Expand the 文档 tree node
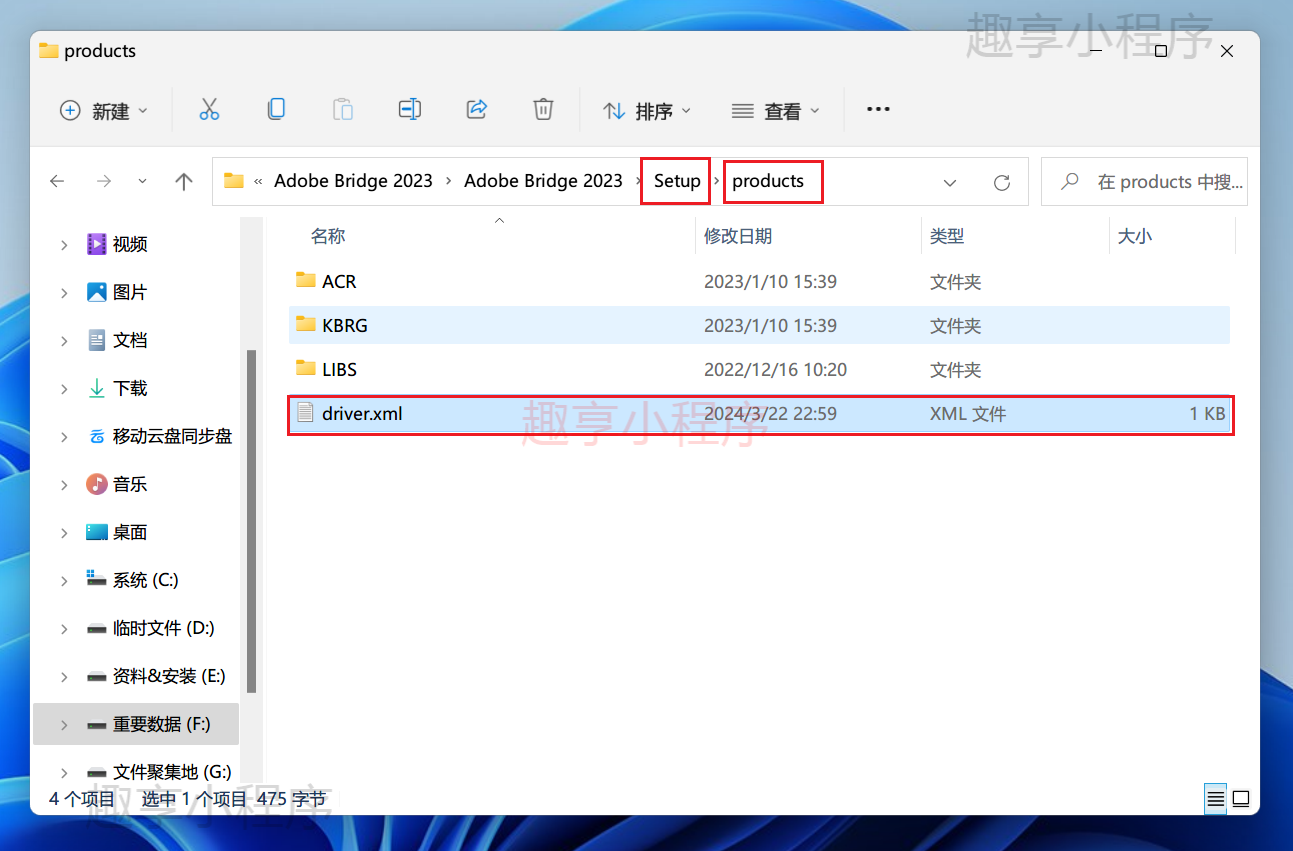 [x=64, y=340]
